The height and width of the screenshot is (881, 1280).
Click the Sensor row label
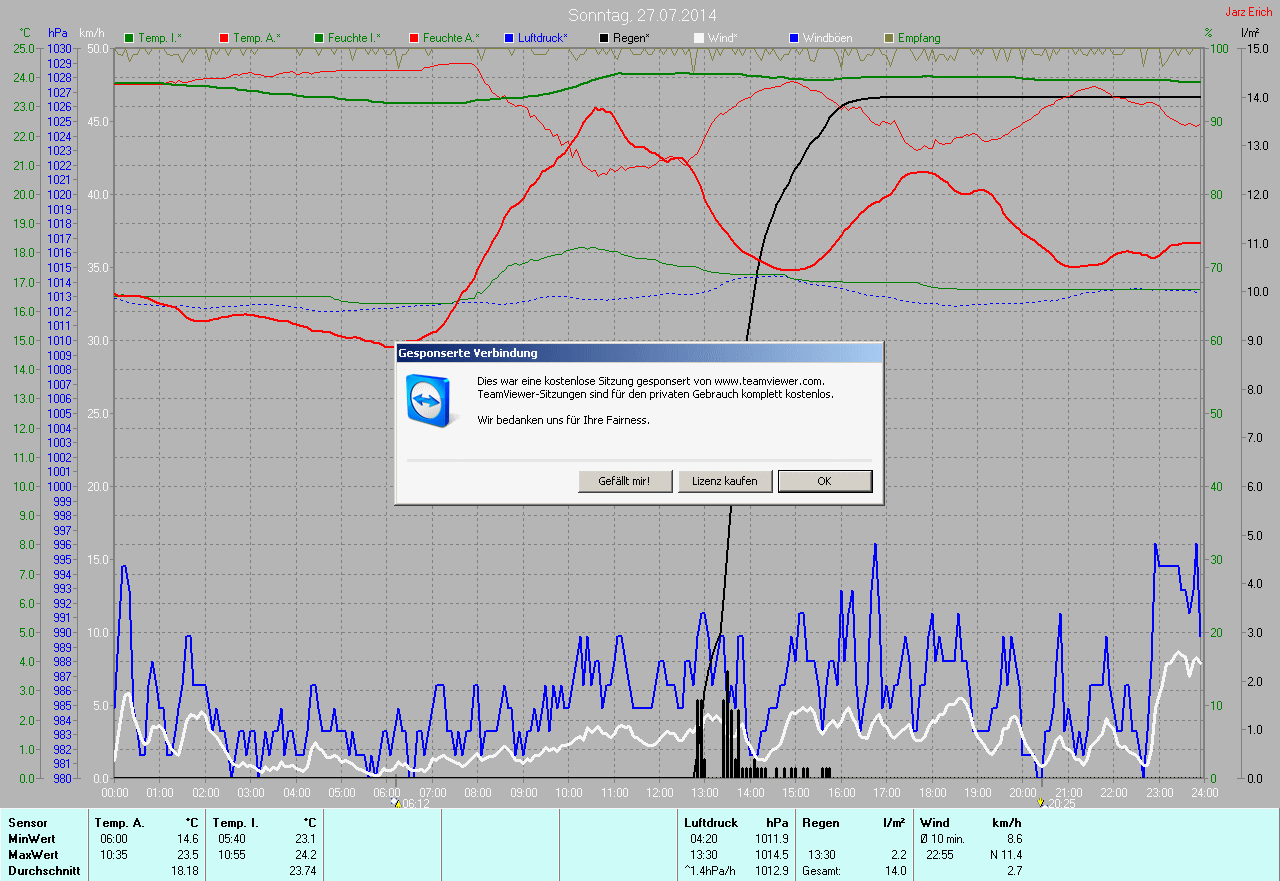(x=27, y=823)
